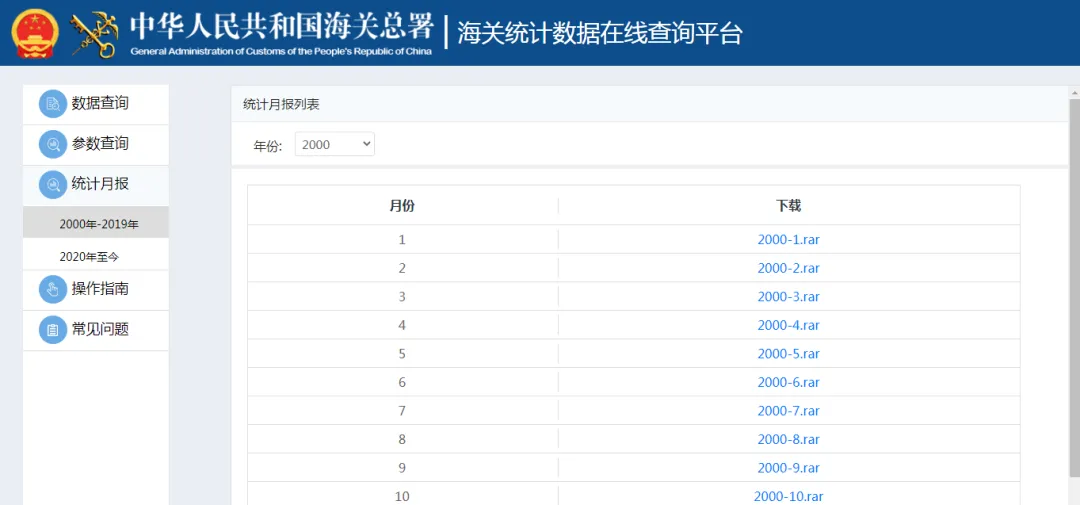Download the 2000-7.rar file
1080x505 pixels.
pos(789,411)
